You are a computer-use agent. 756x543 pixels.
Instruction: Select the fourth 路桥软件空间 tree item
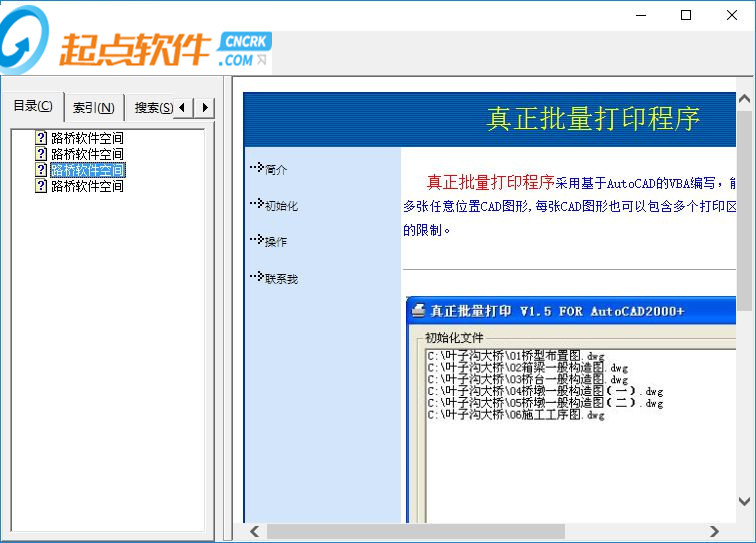point(87,186)
